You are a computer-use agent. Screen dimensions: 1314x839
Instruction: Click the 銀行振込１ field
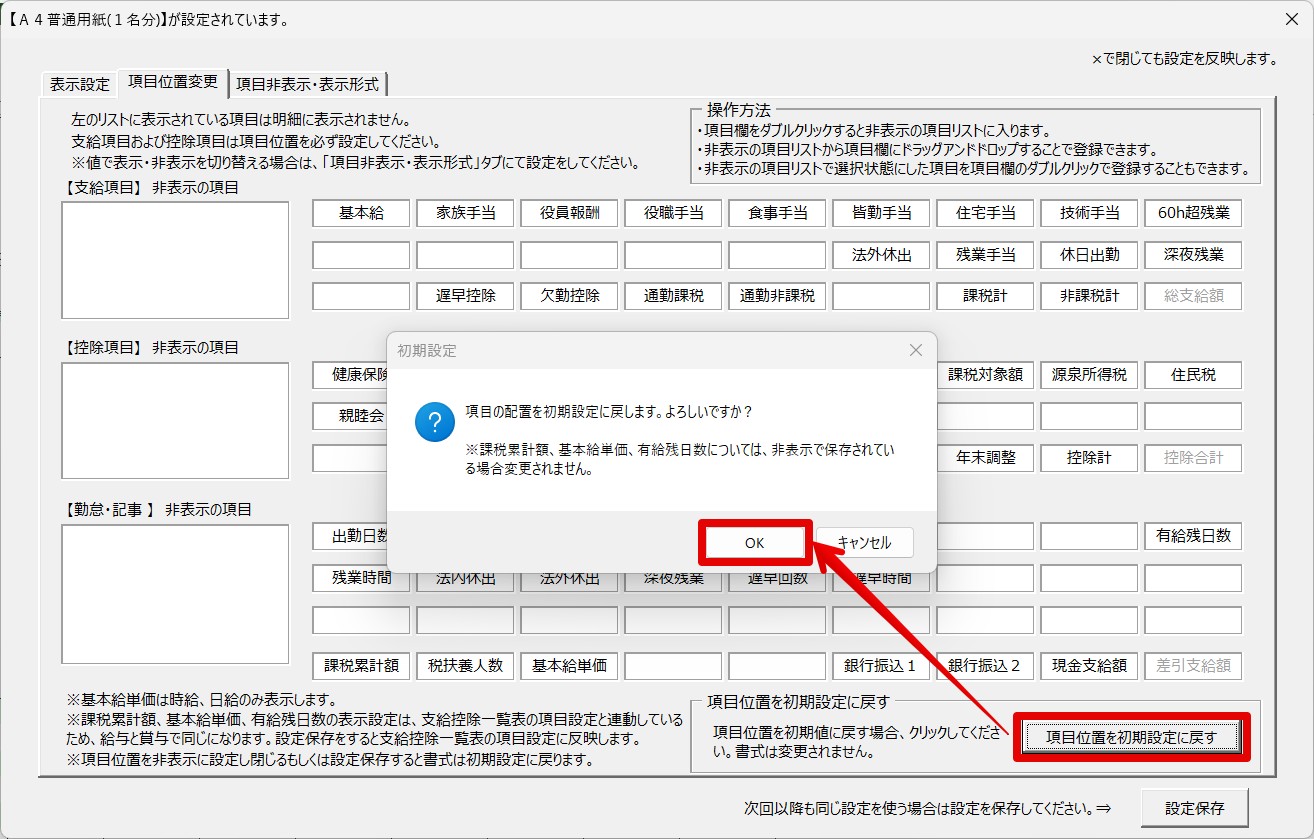click(881, 665)
